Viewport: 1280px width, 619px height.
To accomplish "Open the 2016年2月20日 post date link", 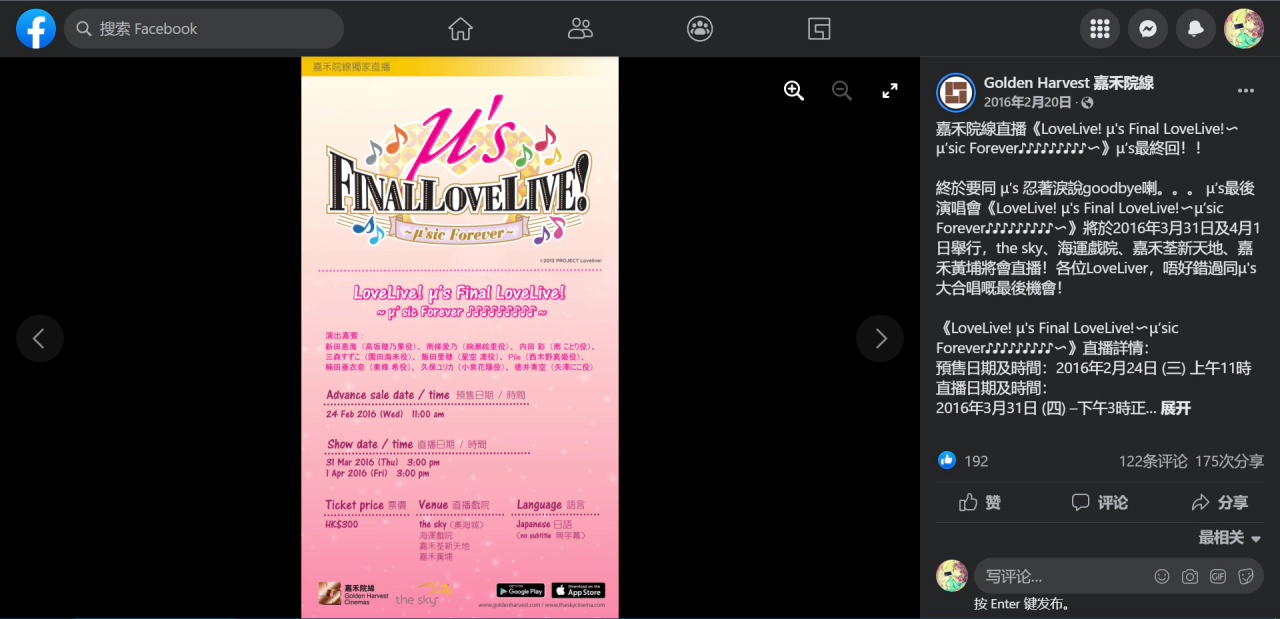I will 1029,102.
